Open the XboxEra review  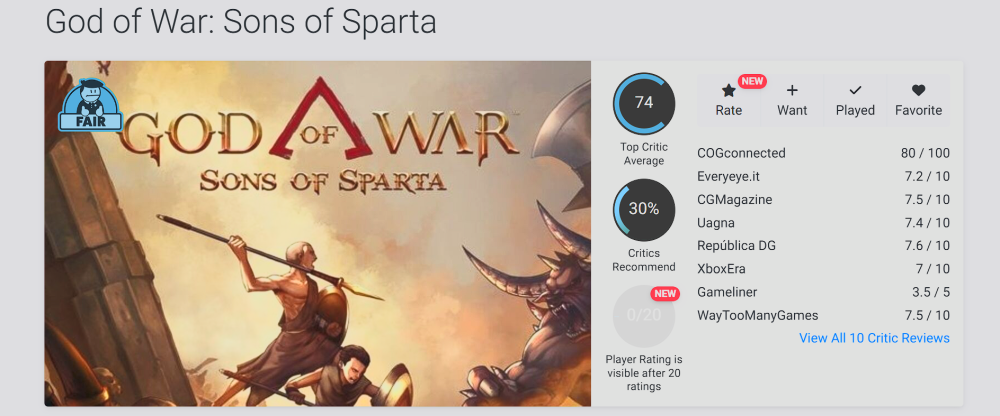(x=721, y=269)
